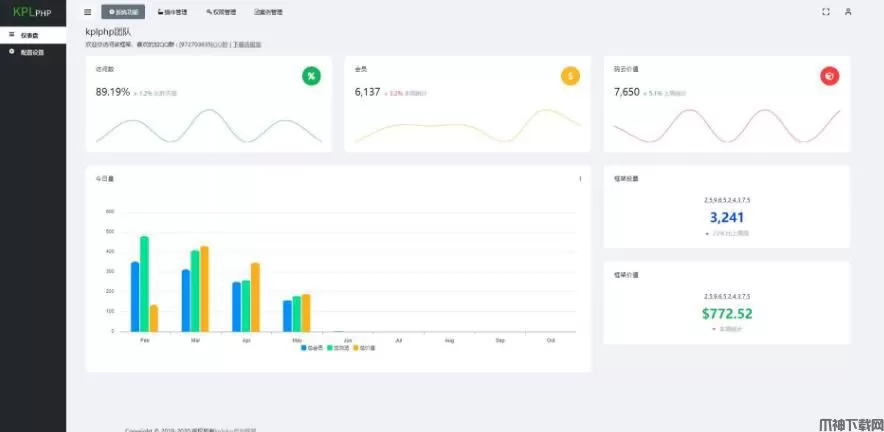This screenshot has width=884, height=432.
Task: Open the plugin management top menu item
Action: 173,12
